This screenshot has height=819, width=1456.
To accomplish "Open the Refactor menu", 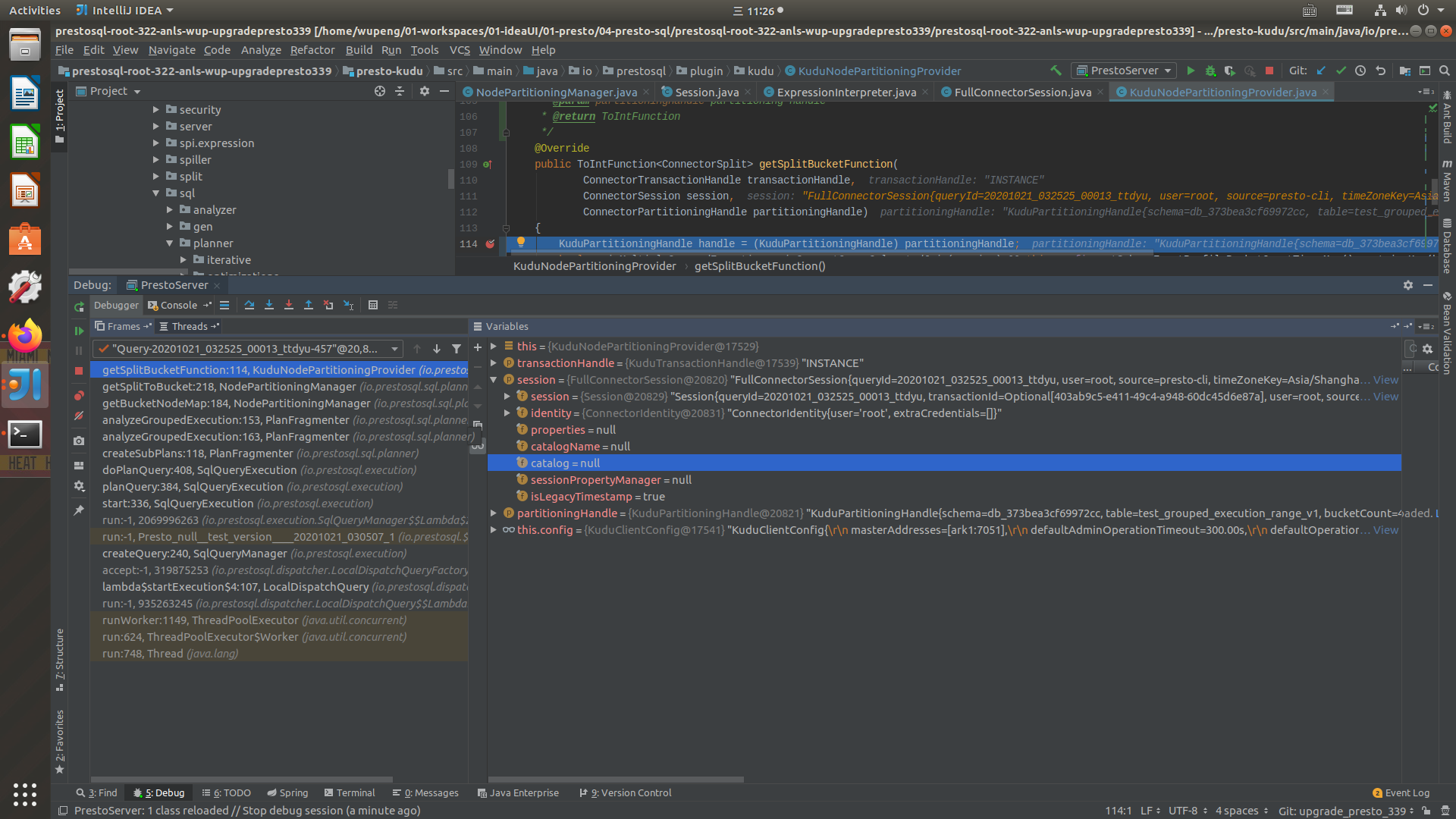I will [x=312, y=50].
